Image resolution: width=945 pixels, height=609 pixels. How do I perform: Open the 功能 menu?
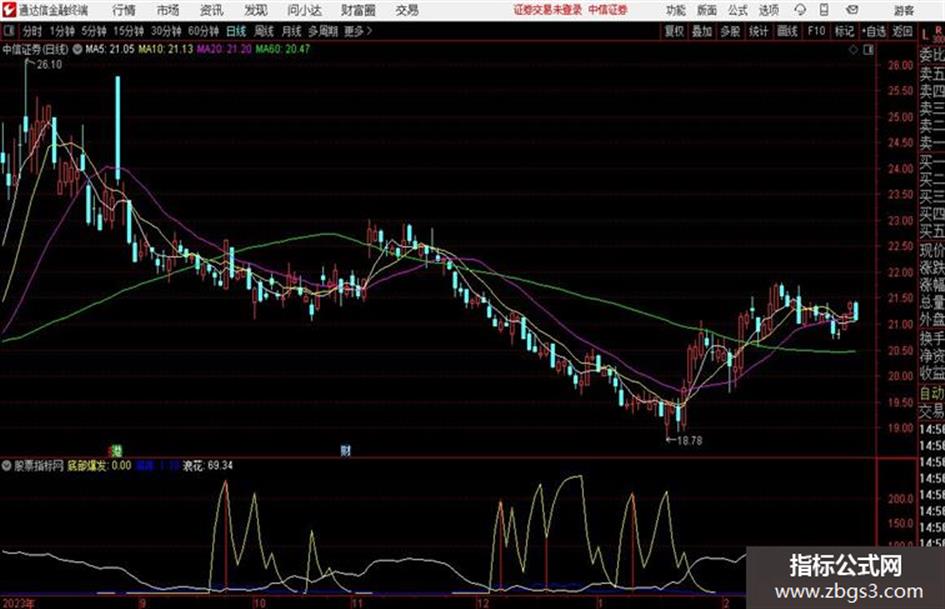(x=676, y=11)
